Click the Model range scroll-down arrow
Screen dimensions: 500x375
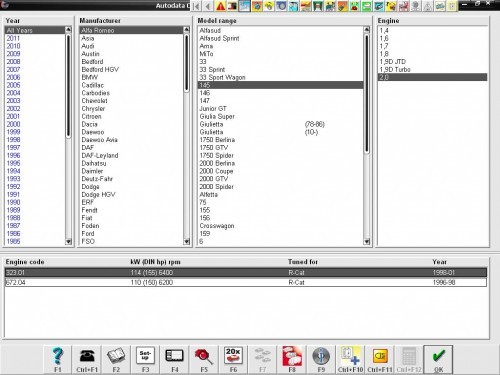pos(367,241)
